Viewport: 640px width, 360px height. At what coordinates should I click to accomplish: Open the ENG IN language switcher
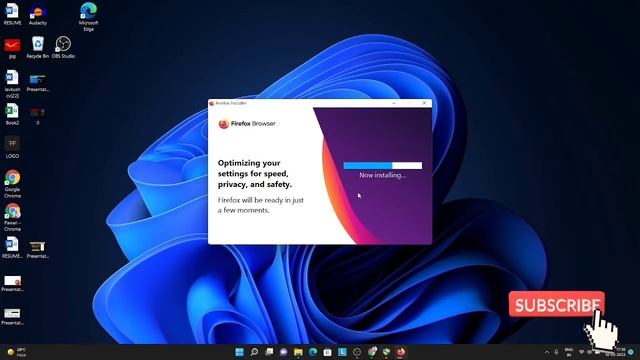coord(569,352)
